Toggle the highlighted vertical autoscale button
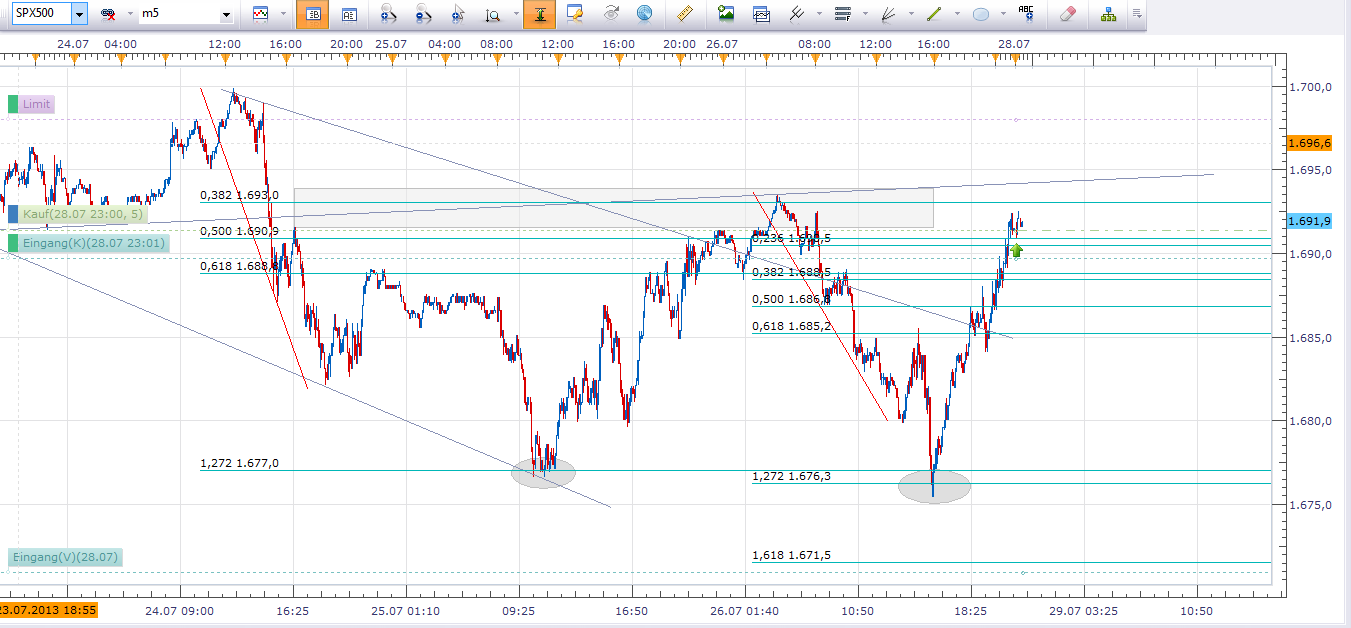Image resolution: width=1351 pixels, height=628 pixels. [x=539, y=15]
